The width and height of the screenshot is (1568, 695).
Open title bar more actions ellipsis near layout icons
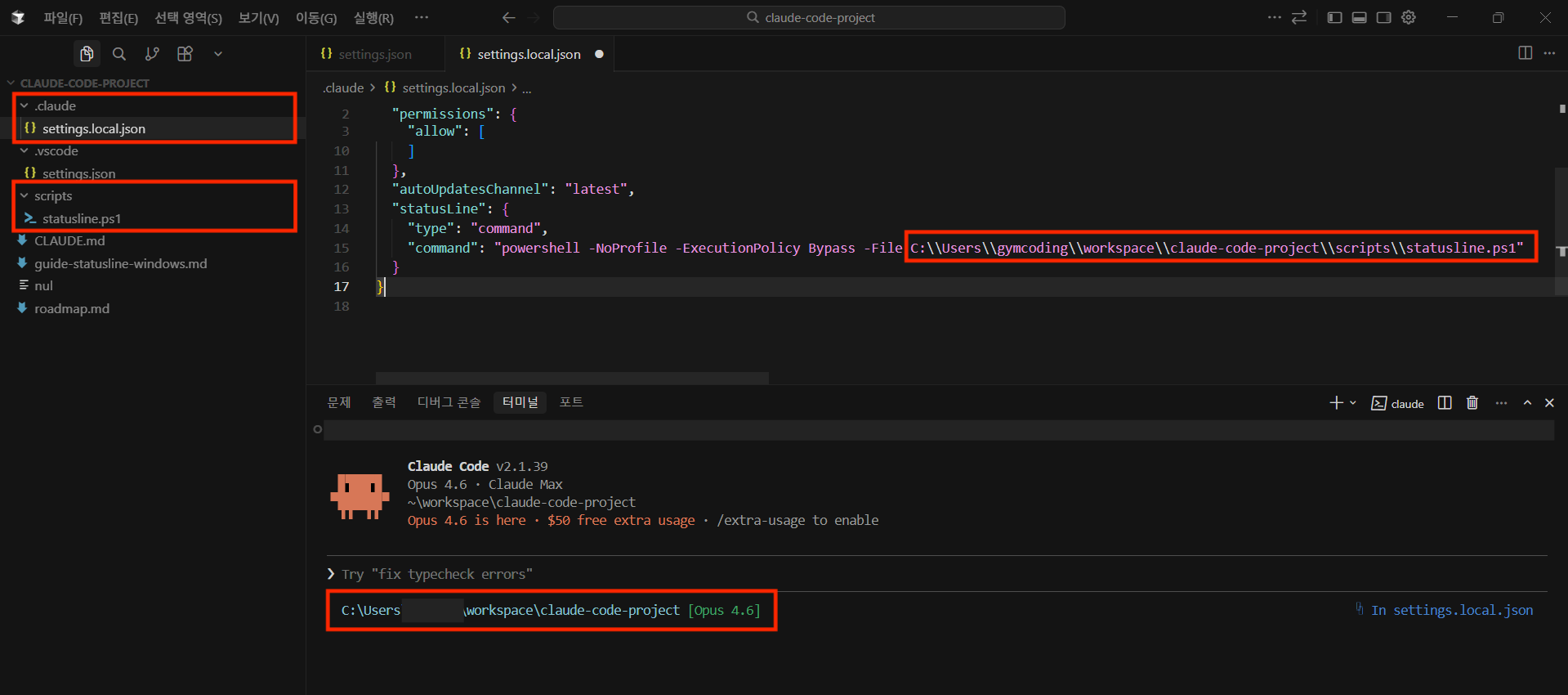tap(1275, 17)
